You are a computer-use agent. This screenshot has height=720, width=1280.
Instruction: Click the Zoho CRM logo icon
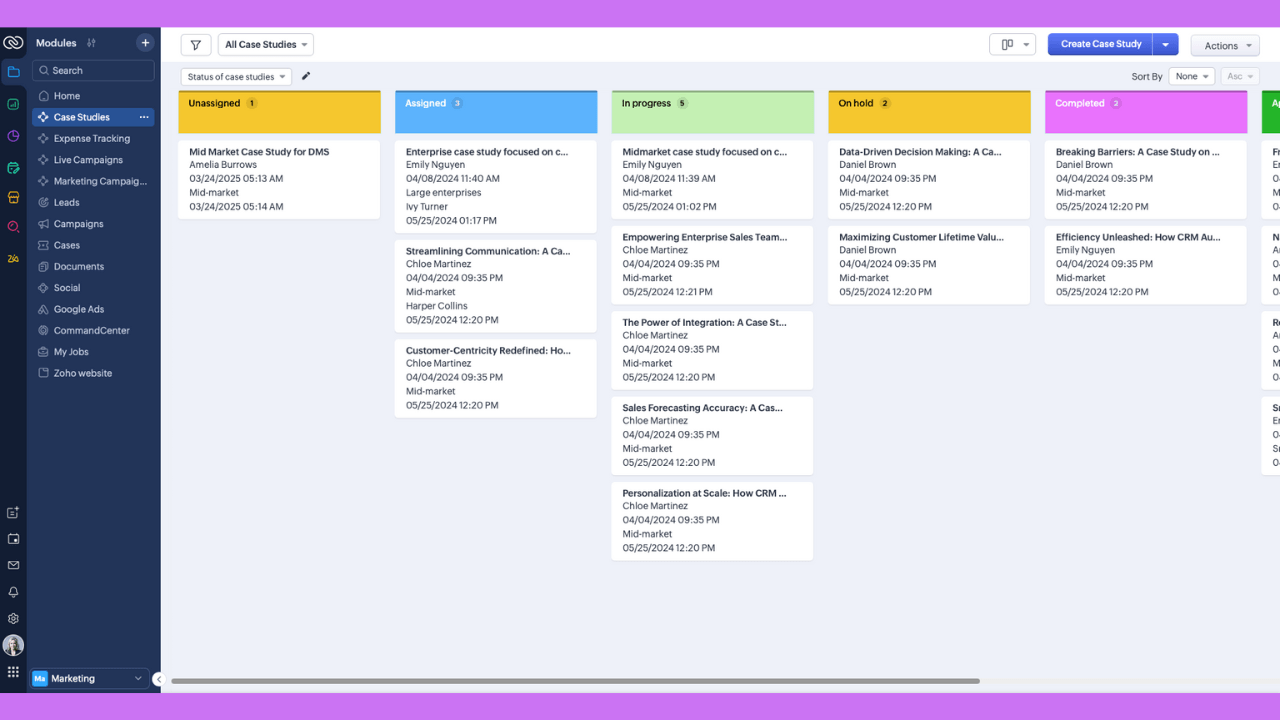tap(13, 43)
